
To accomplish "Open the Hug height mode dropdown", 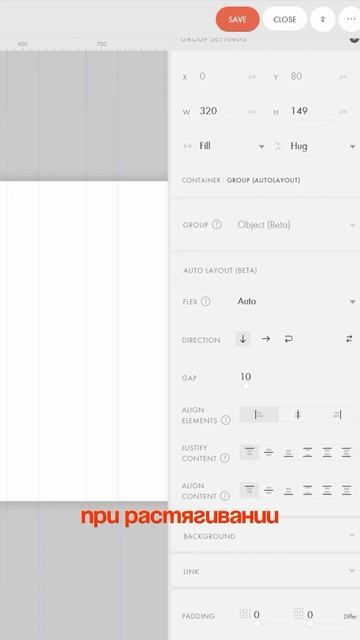I will (323, 146).
